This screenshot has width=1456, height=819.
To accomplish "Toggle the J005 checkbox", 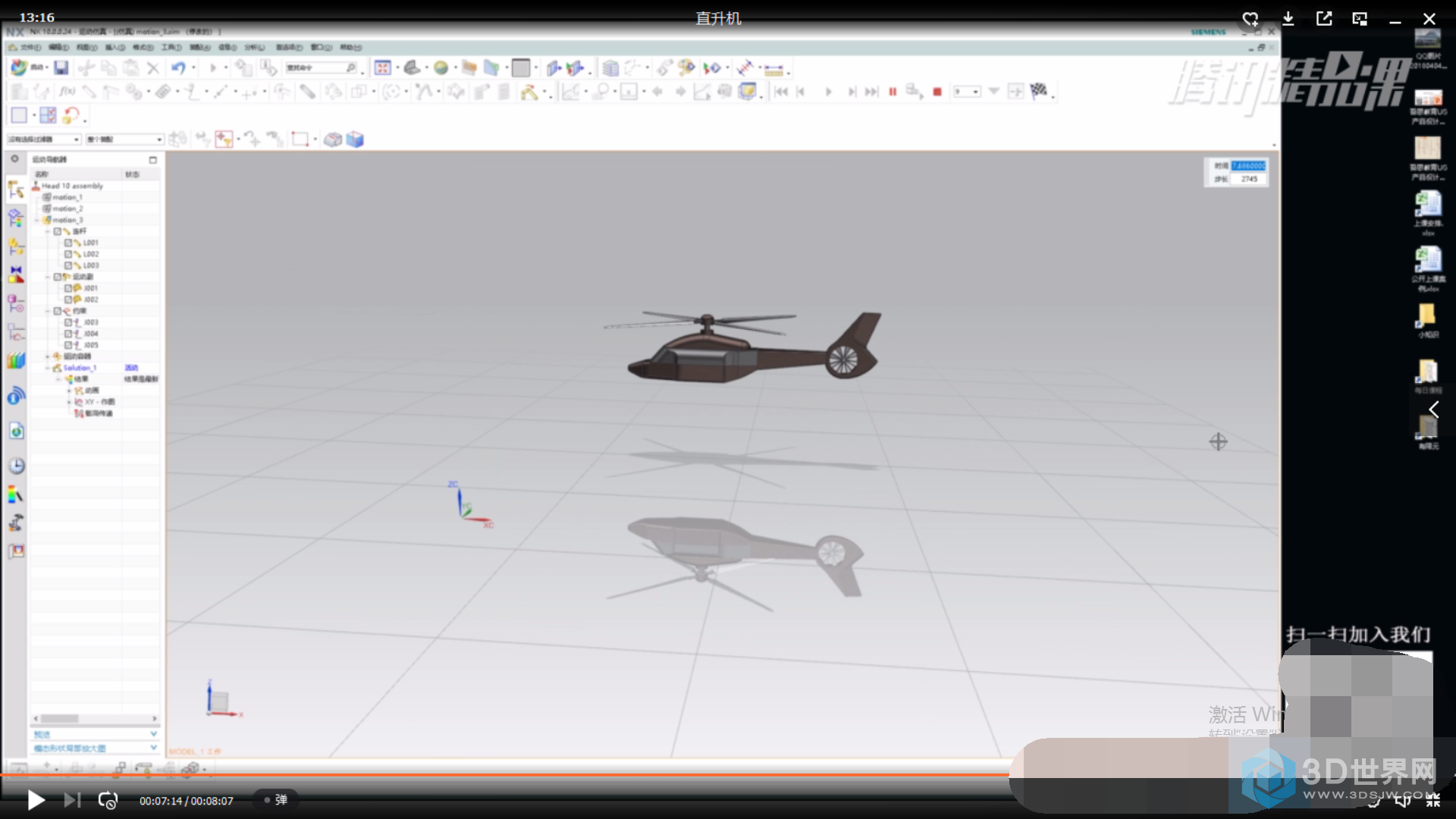I will [x=68, y=345].
